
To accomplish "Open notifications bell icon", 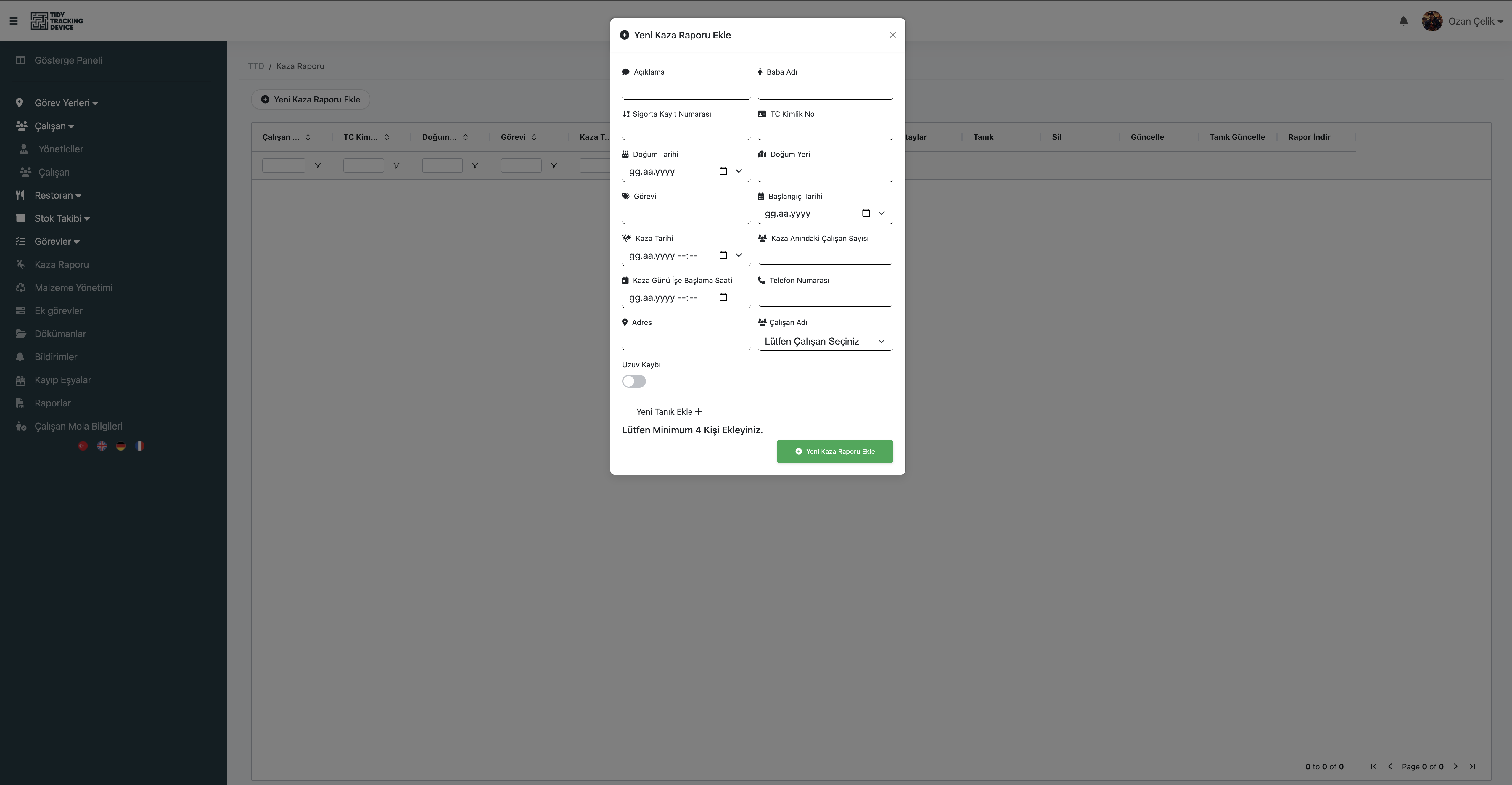I will click(1403, 21).
